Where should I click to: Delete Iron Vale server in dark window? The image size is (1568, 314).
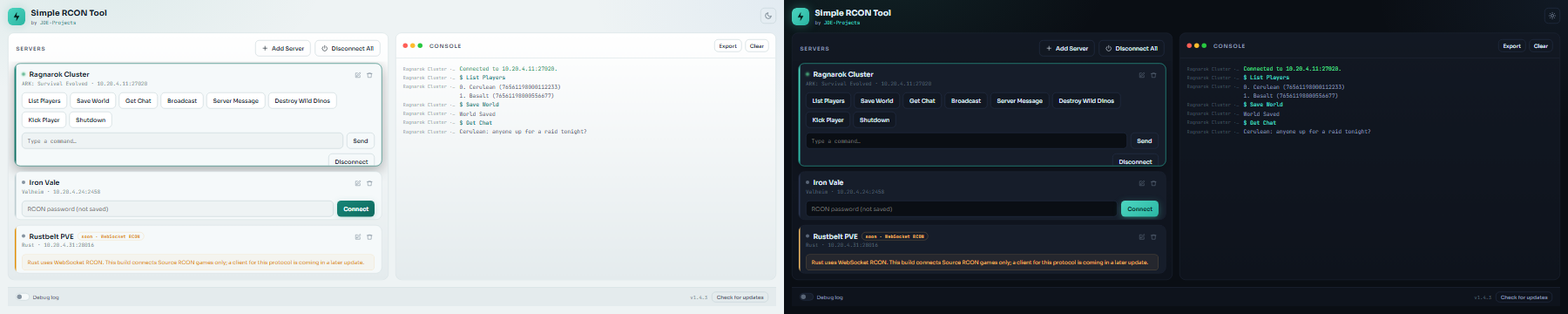[1153, 183]
